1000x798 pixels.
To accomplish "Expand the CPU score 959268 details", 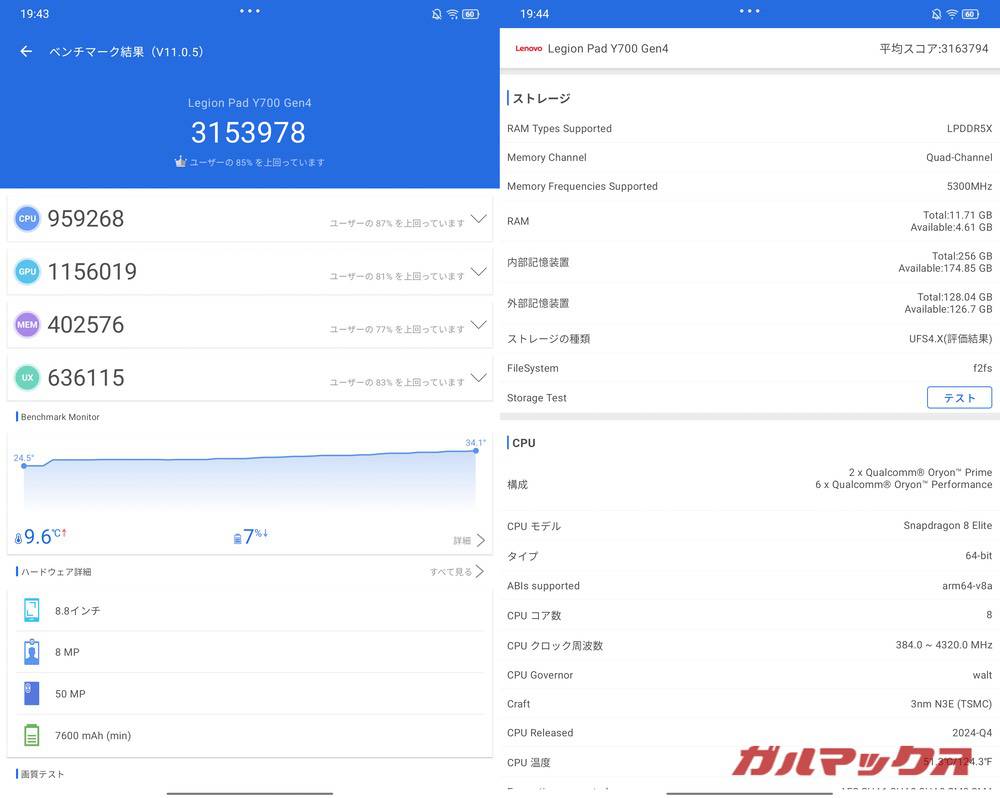I will point(478,219).
